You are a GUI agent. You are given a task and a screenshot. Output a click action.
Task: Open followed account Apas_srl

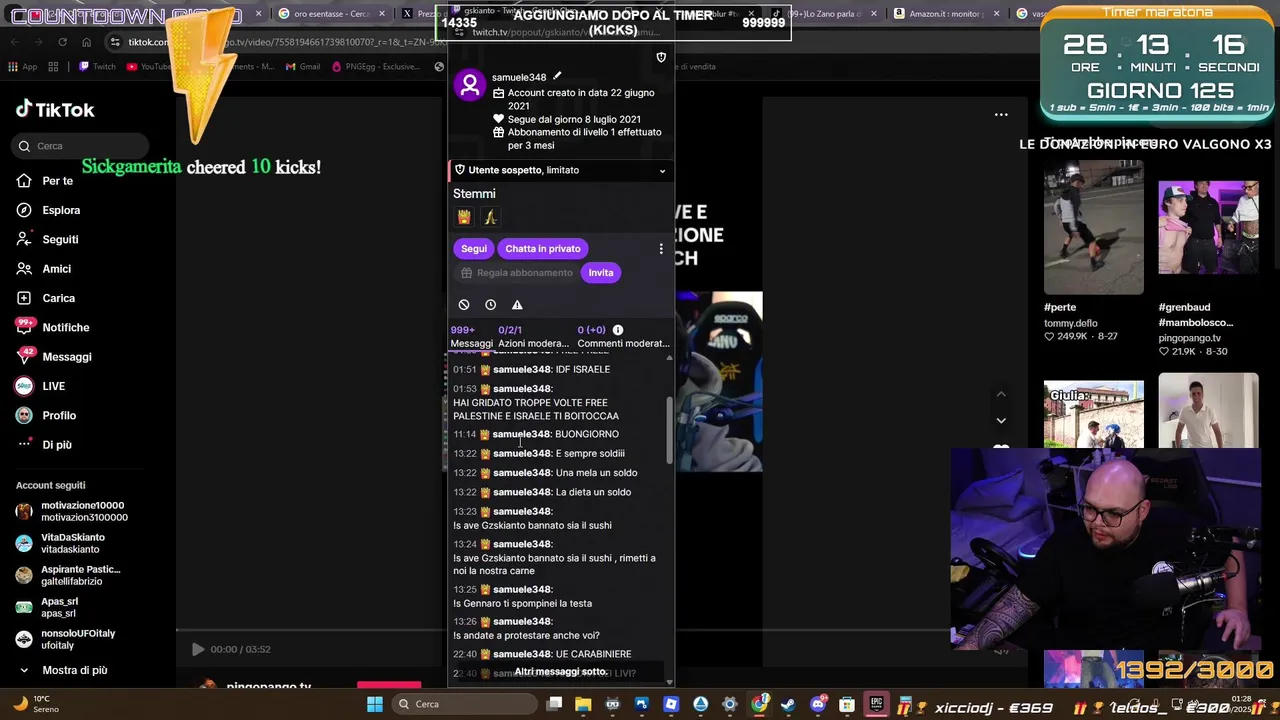click(x=47, y=607)
